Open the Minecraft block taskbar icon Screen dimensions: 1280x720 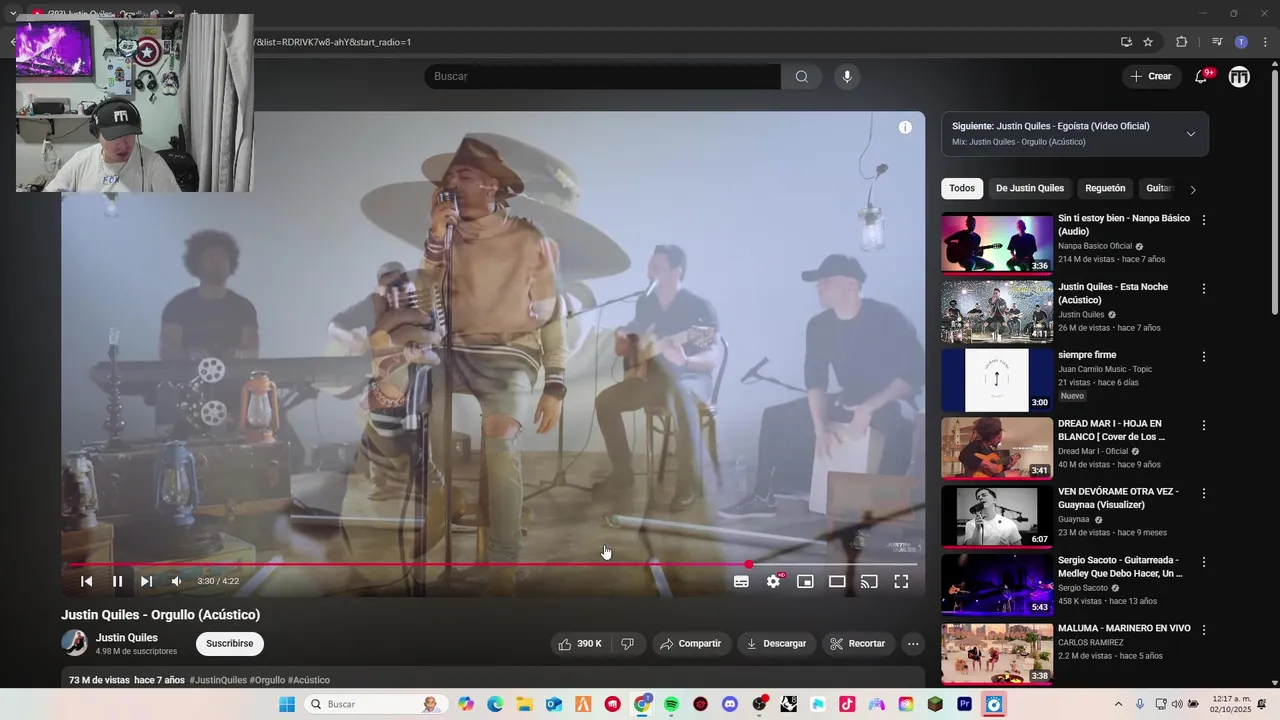coord(935,704)
